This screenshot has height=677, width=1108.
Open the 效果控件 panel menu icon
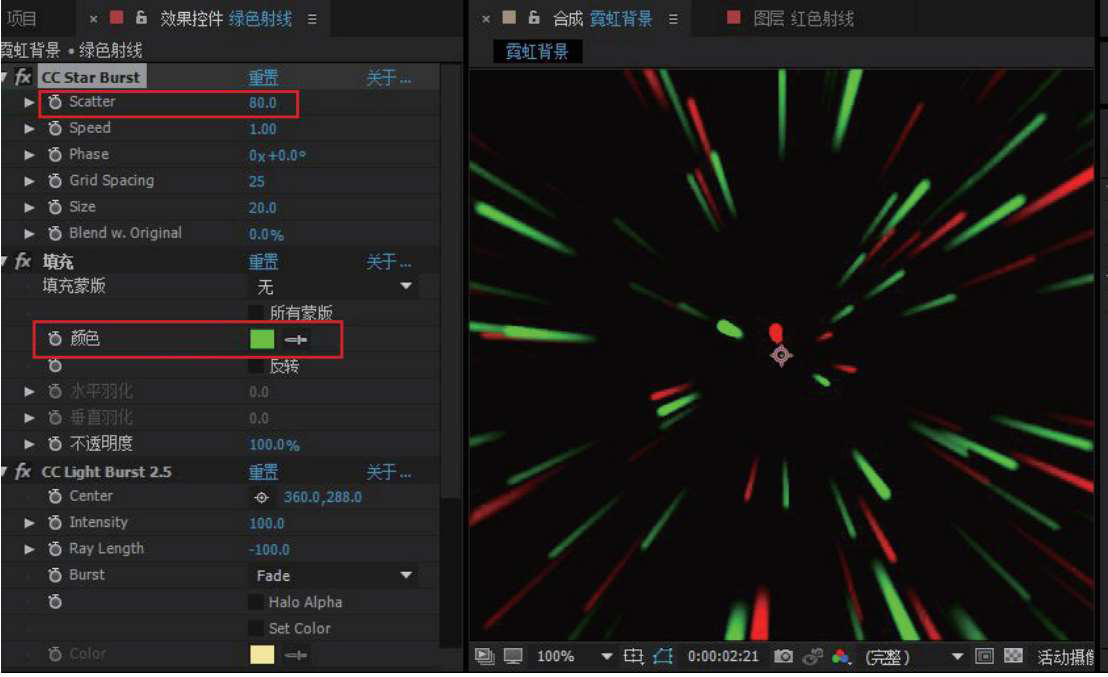[312, 19]
